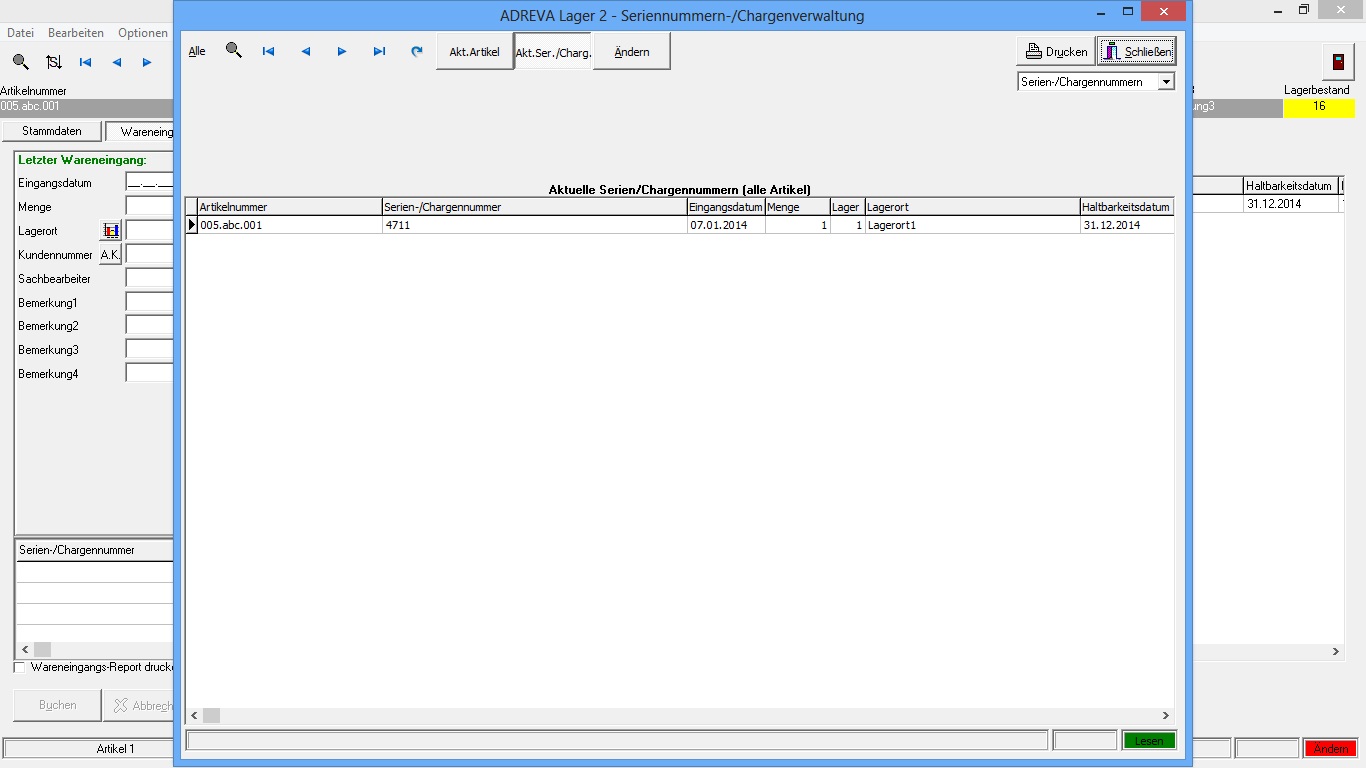Click the A.K. button next to Kundennummer

click(110, 255)
